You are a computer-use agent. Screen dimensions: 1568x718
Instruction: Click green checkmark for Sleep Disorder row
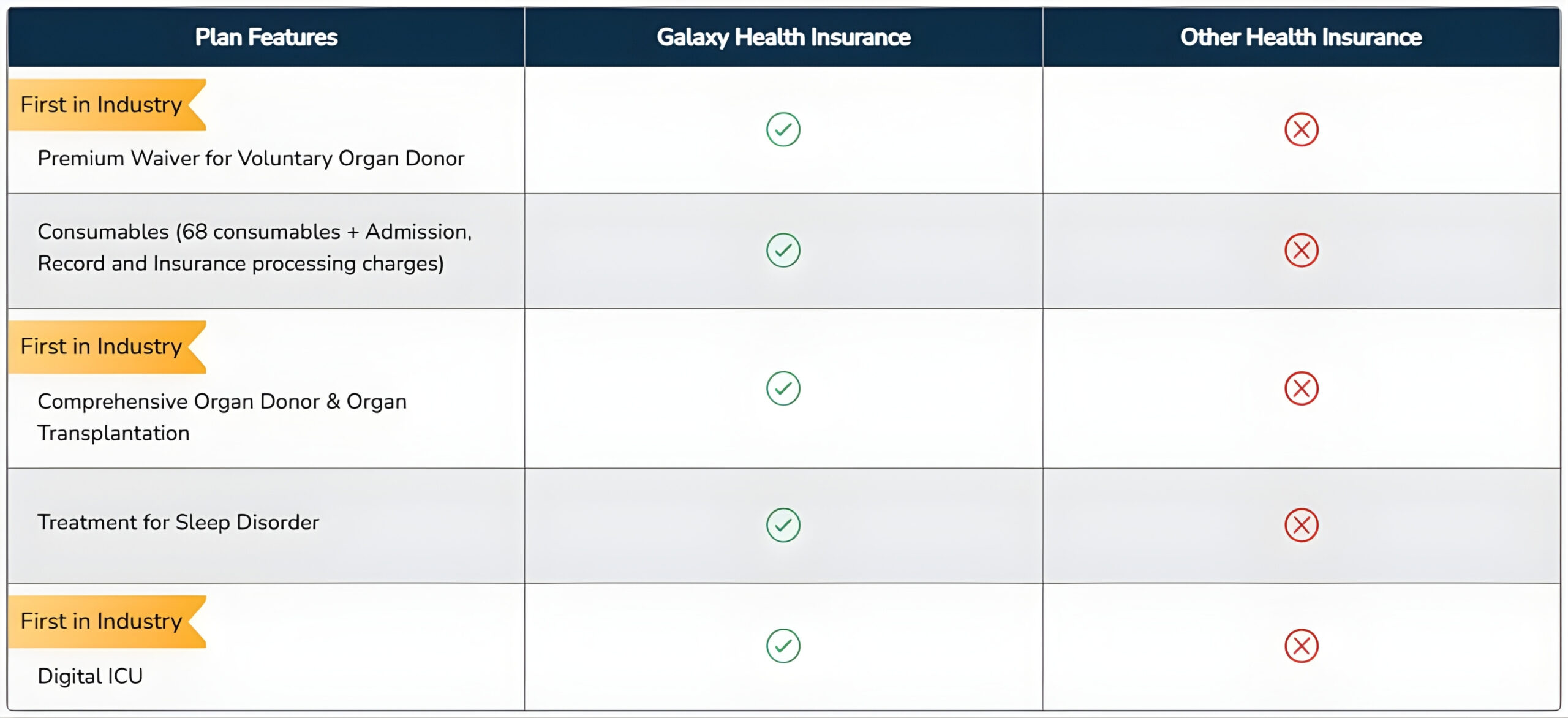click(783, 525)
